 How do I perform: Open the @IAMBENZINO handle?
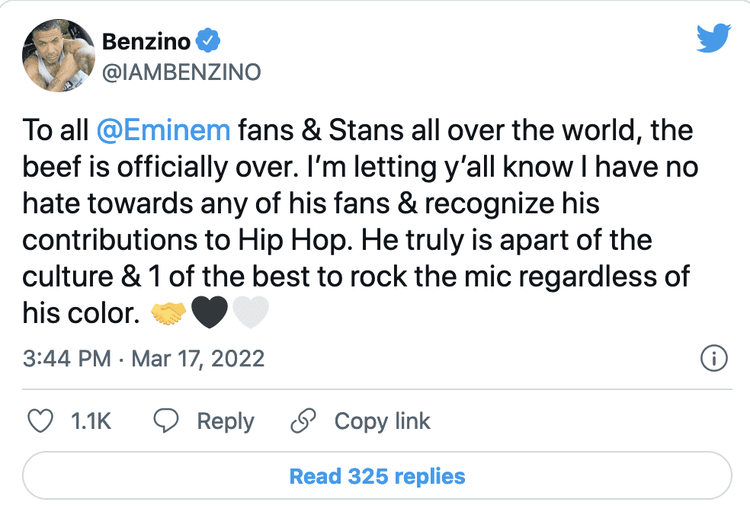point(182,72)
